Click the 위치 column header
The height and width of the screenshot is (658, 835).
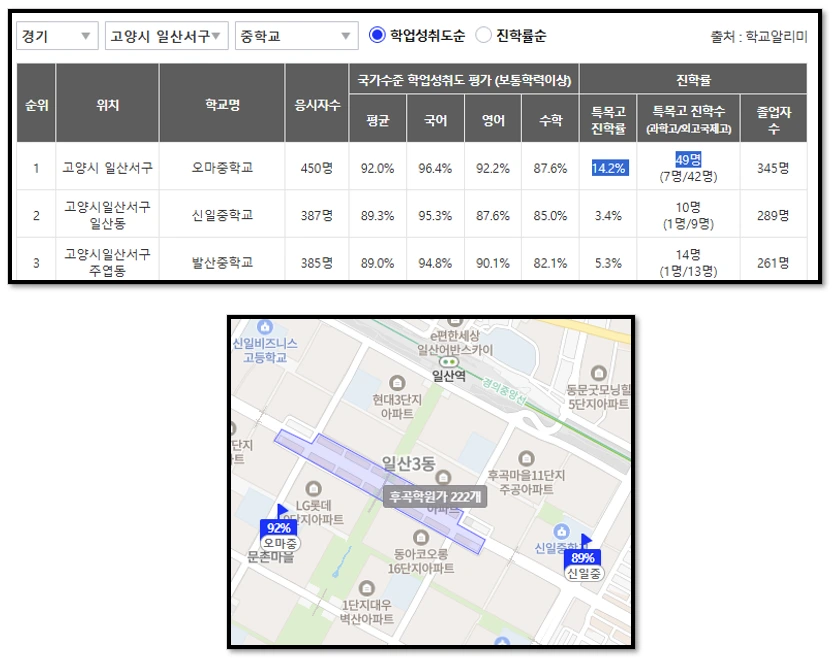107,103
